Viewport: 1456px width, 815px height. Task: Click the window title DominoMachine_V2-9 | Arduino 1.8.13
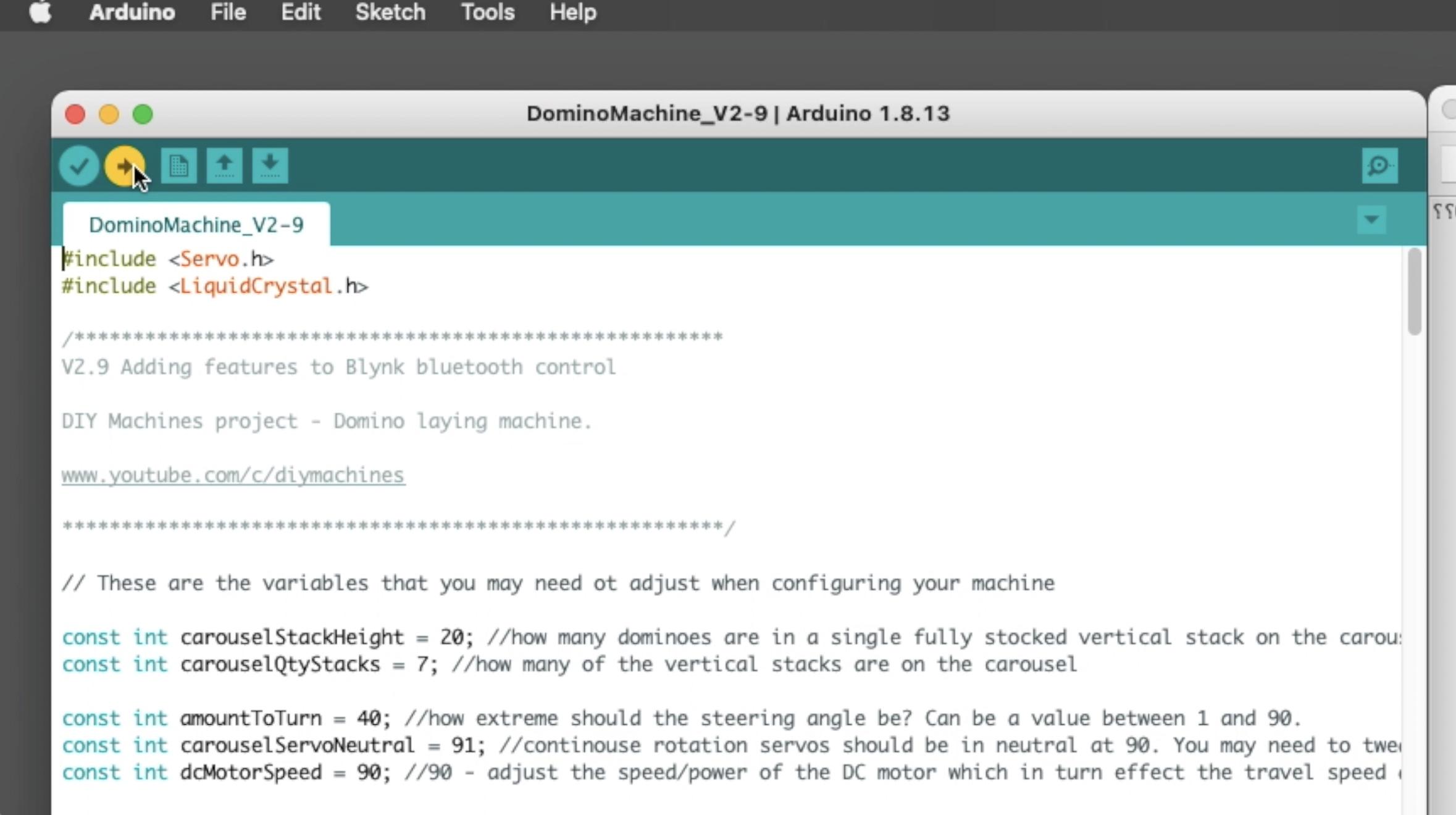click(738, 114)
